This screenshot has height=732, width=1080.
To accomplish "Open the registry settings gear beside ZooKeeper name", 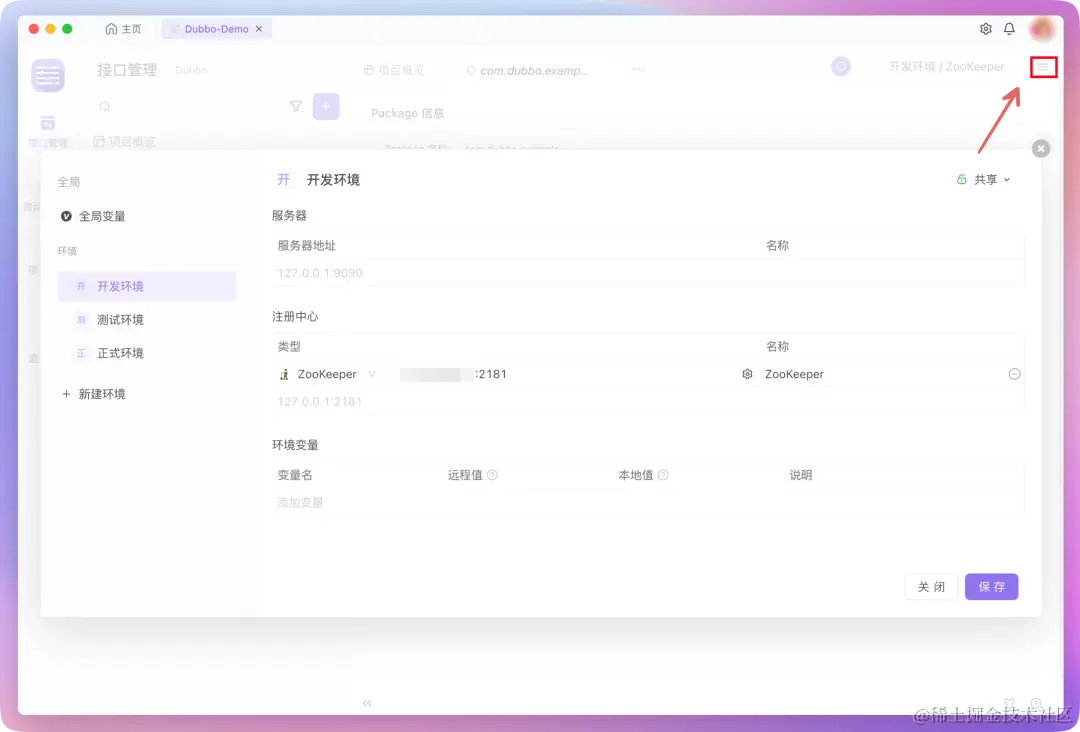I will [747, 373].
